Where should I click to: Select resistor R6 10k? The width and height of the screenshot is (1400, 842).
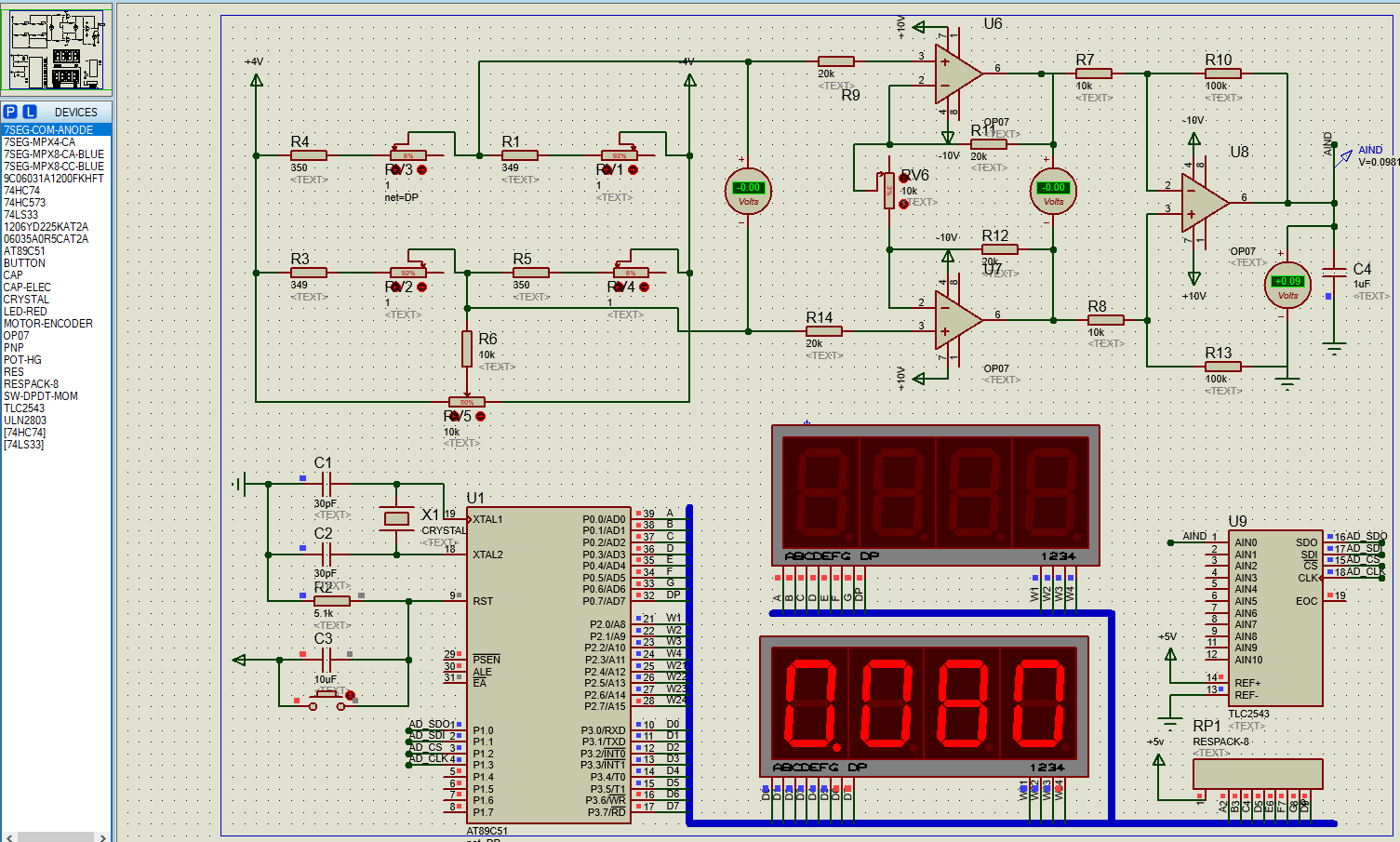pyautogui.click(x=467, y=348)
